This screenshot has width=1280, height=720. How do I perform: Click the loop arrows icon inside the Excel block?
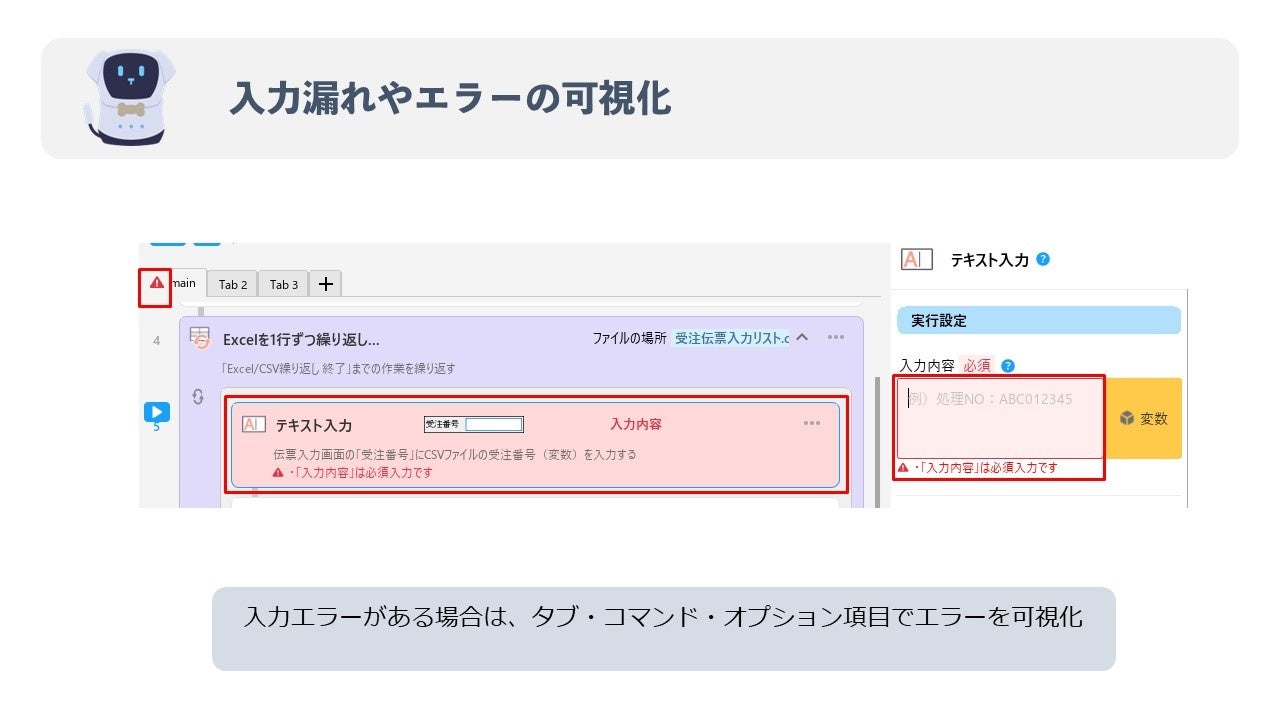(198, 396)
